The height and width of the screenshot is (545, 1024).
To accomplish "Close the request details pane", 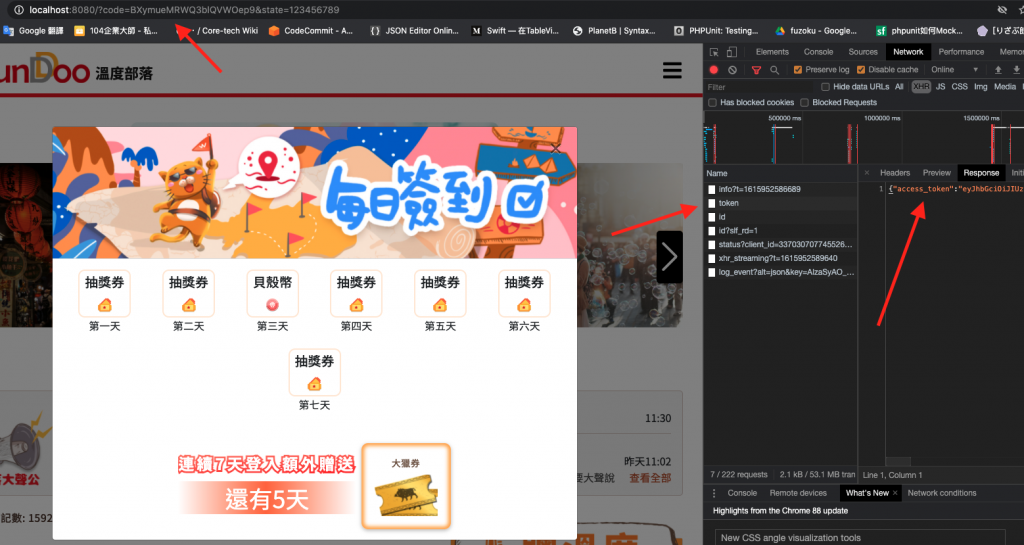I will [867, 173].
